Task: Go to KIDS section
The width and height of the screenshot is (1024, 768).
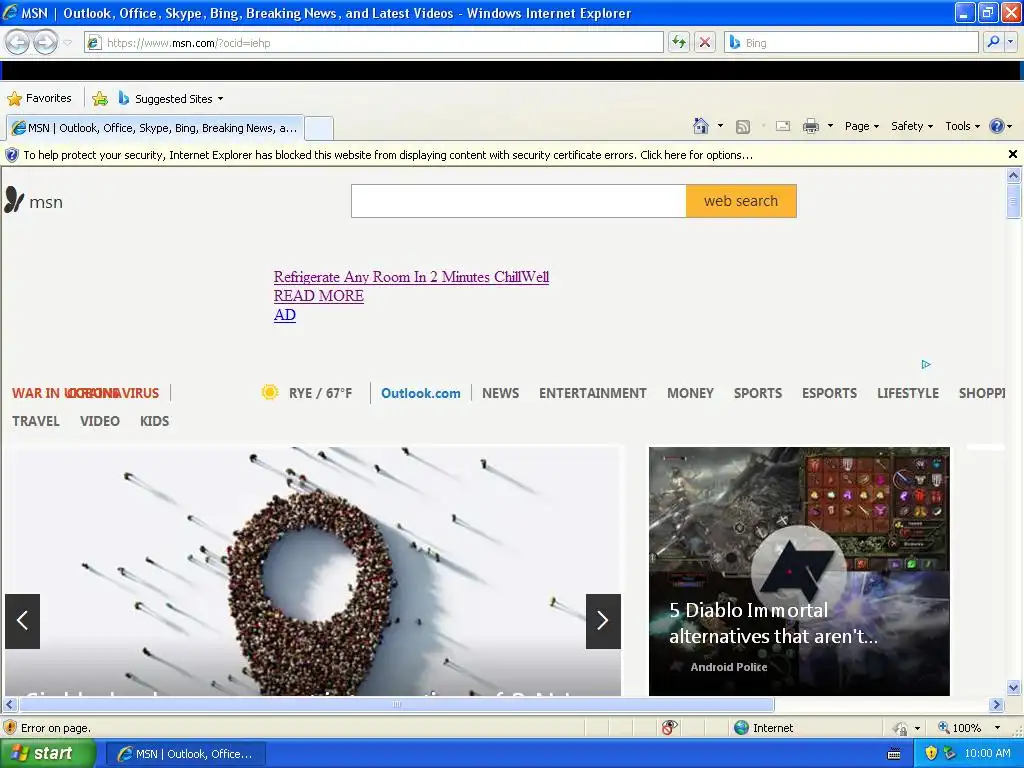Action: tap(154, 421)
